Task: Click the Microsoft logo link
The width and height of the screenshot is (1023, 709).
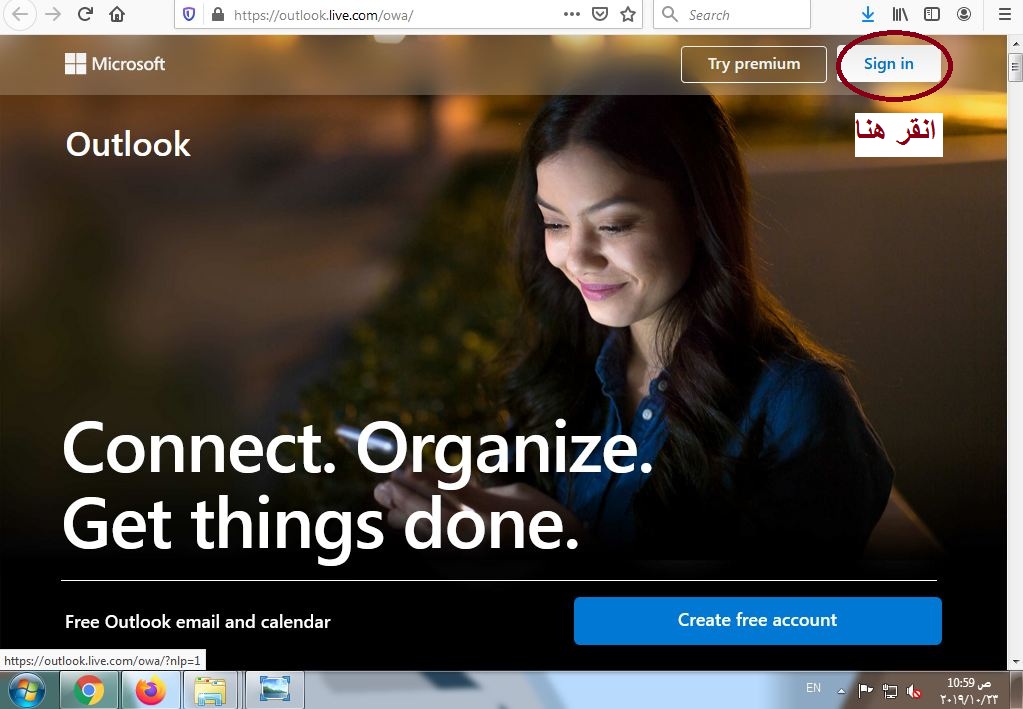Action: (115, 64)
